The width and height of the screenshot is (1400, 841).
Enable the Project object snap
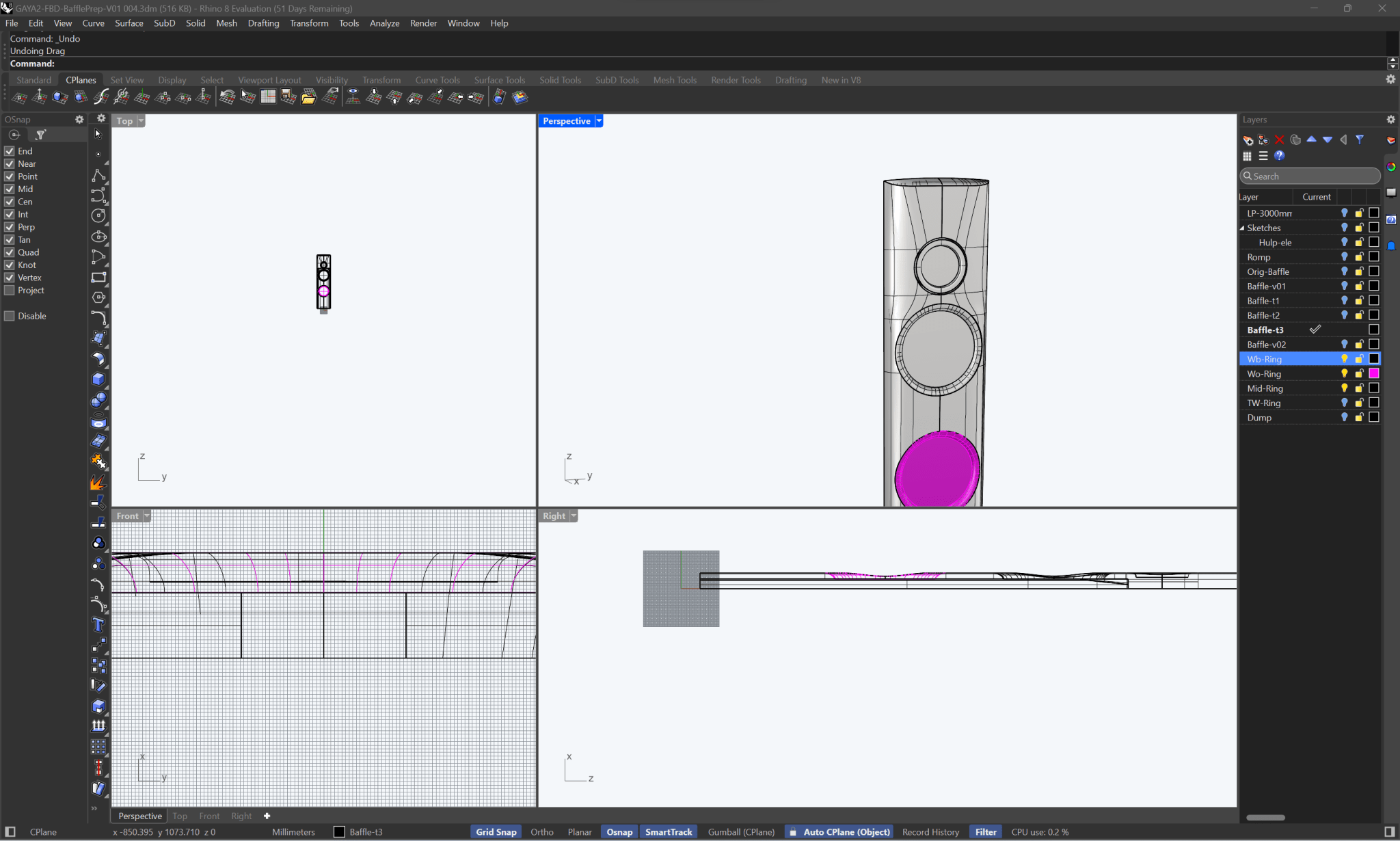10,290
